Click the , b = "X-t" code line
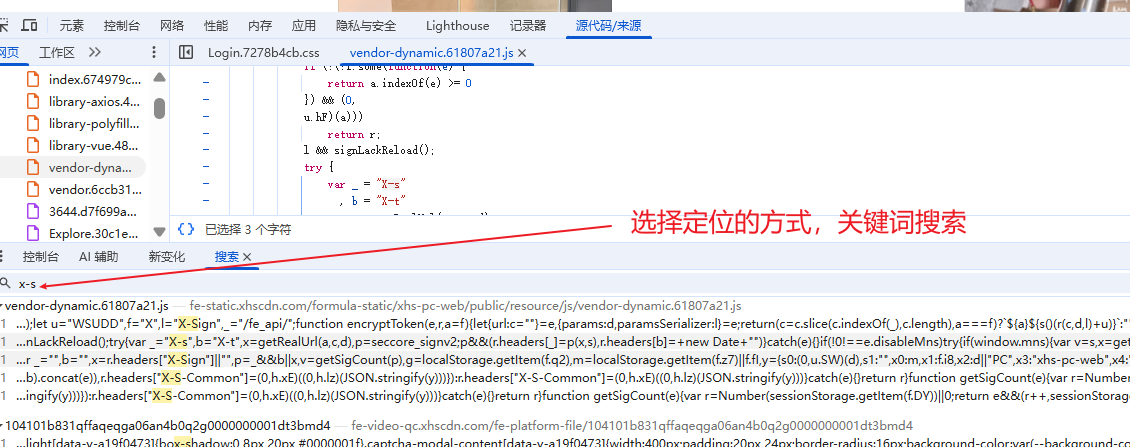 pos(373,200)
